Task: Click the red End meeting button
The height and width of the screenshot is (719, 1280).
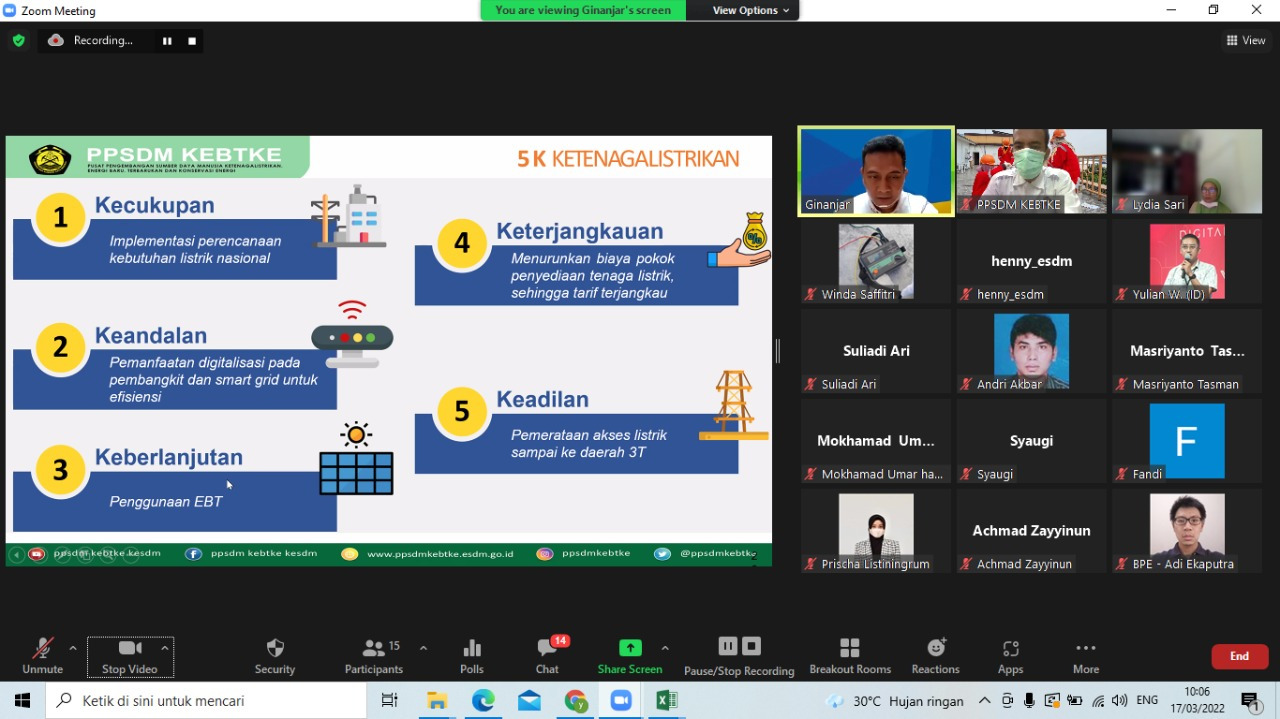Action: pyautogui.click(x=1239, y=656)
